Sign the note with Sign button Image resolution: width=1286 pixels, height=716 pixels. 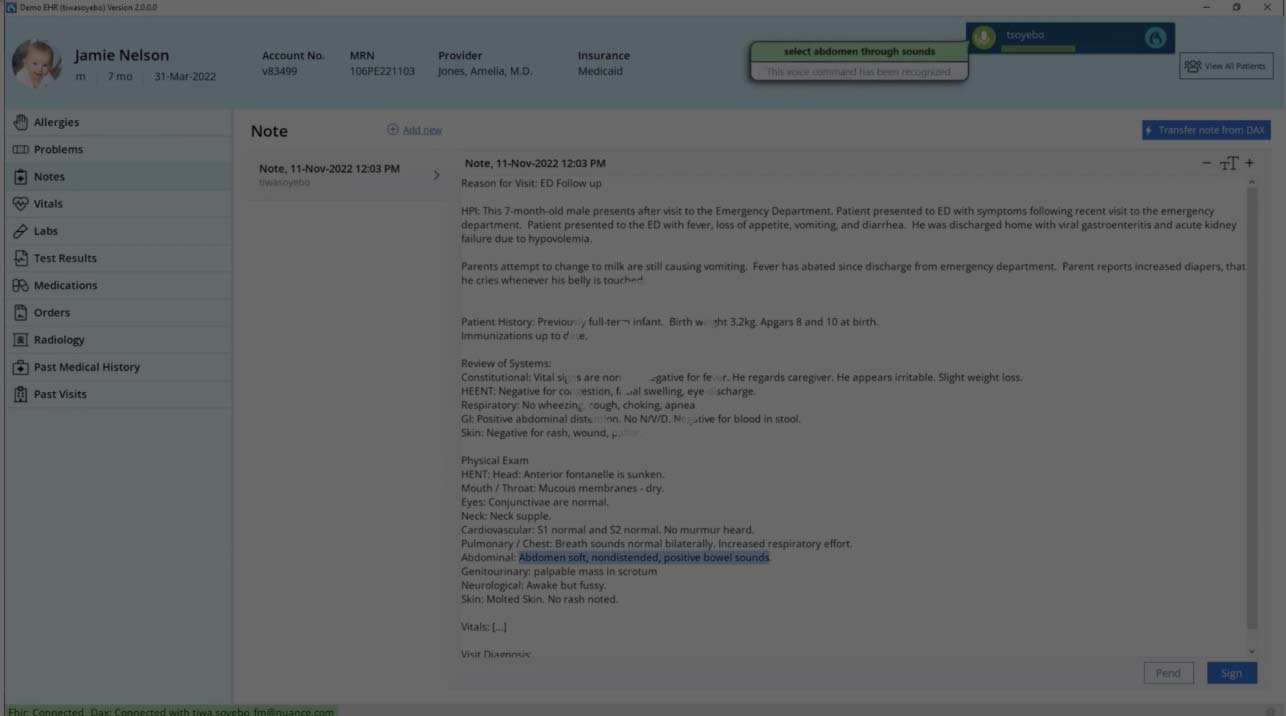1231,673
